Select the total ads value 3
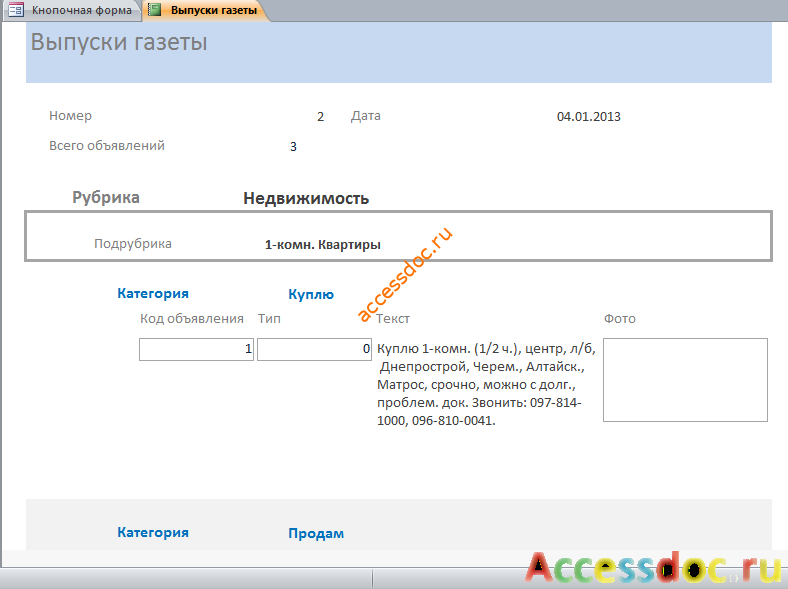This screenshot has height=589, width=788. (293, 147)
